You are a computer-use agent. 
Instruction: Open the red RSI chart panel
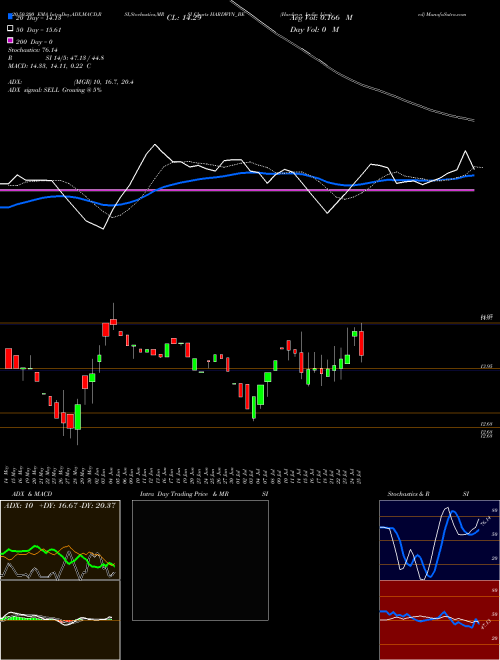point(439,620)
